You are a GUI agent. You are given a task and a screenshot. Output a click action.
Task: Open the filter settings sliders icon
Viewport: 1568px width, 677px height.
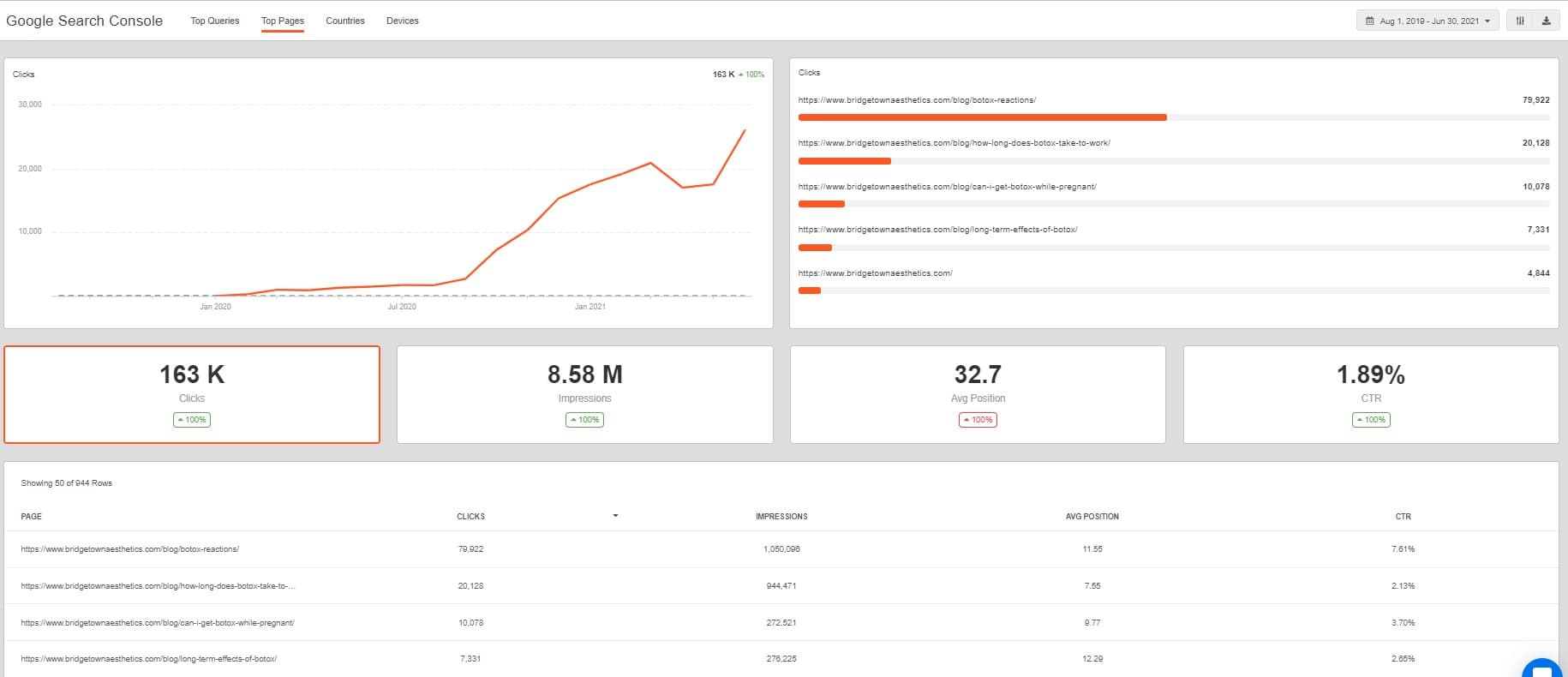pos(1520,21)
